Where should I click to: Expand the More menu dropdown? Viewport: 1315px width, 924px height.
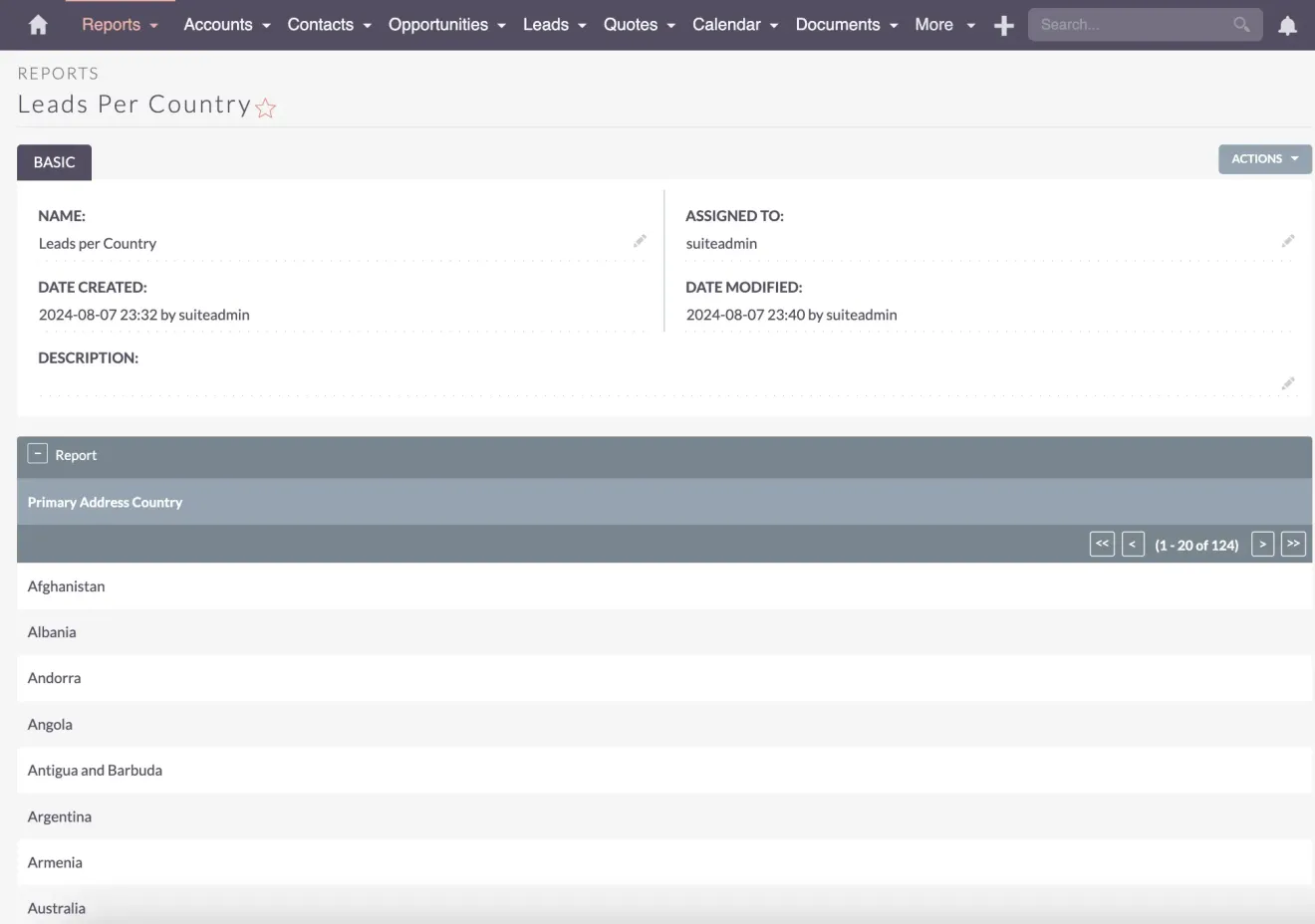(x=942, y=25)
